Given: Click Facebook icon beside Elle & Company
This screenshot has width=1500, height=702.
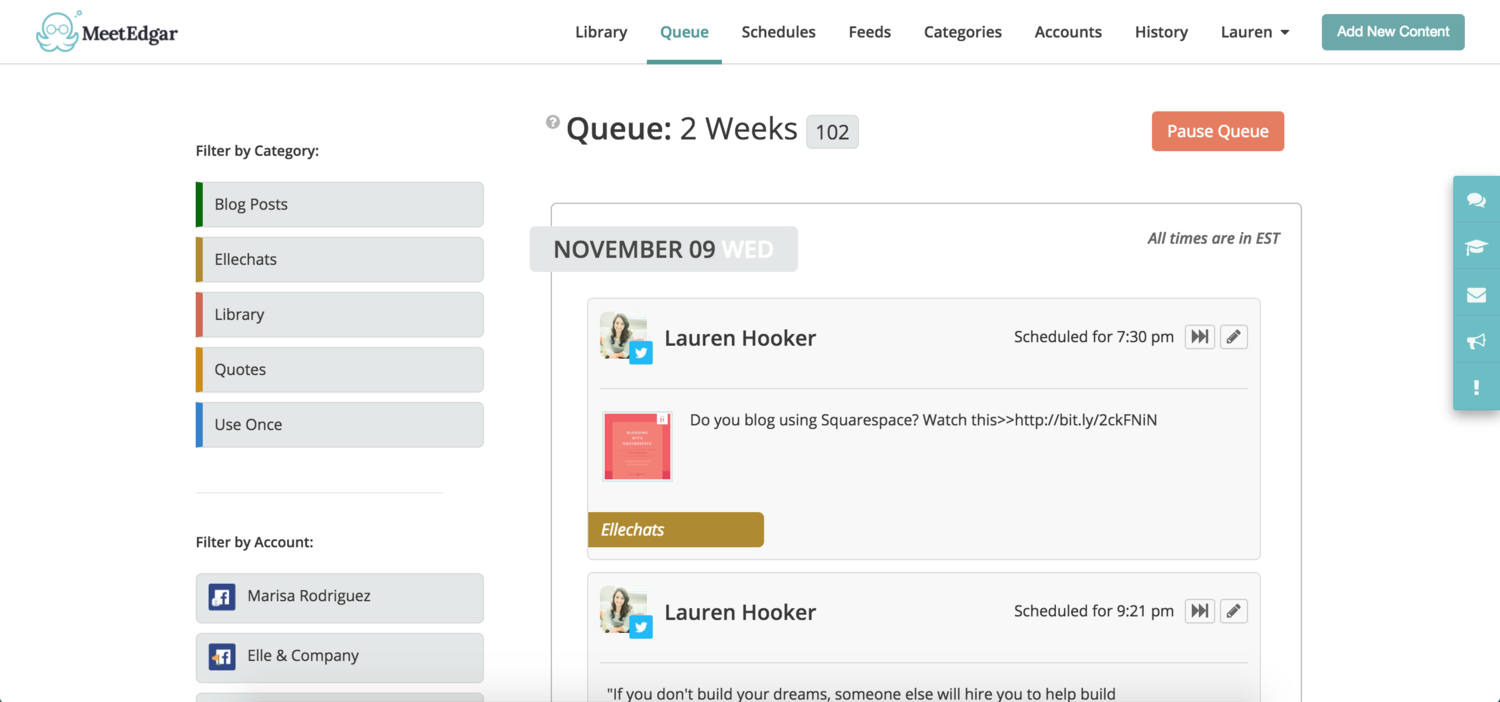Looking at the screenshot, I should tap(221, 657).
